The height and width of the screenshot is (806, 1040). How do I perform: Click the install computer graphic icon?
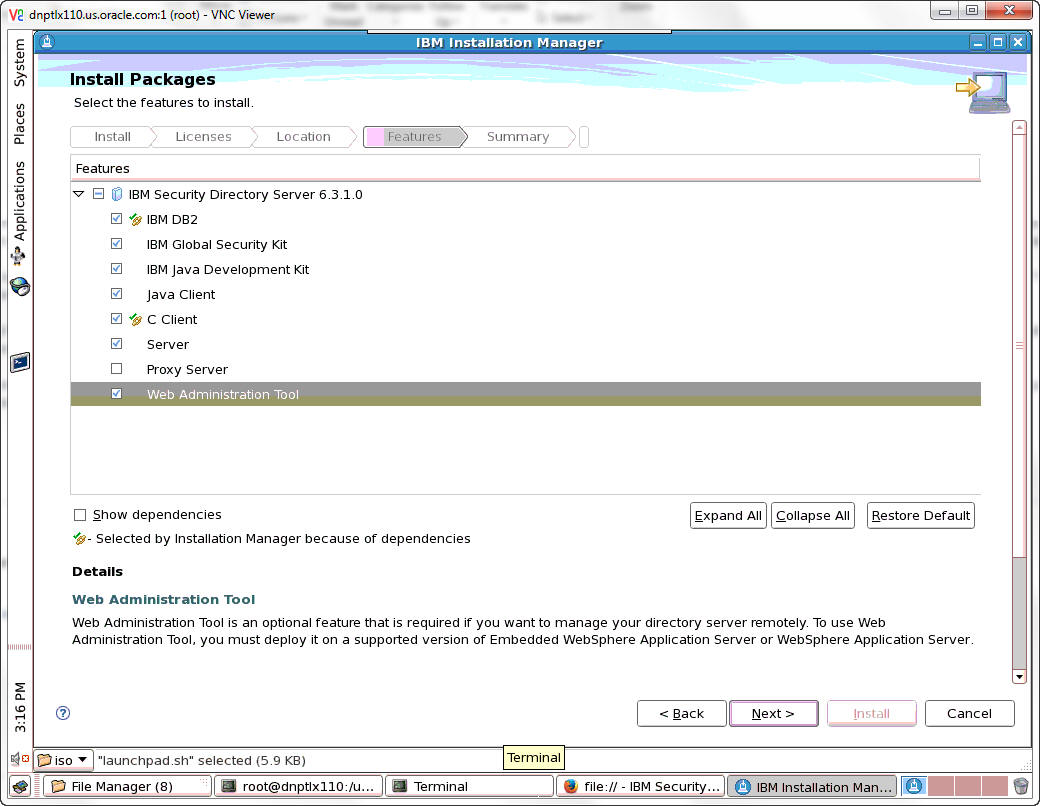(984, 92)
